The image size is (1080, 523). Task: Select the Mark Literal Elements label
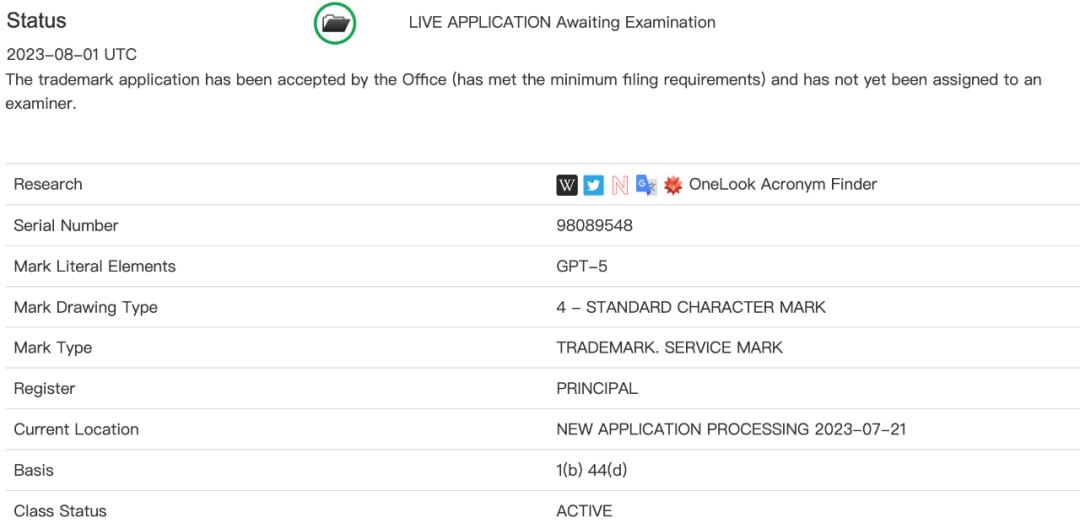tap(95, 266)
